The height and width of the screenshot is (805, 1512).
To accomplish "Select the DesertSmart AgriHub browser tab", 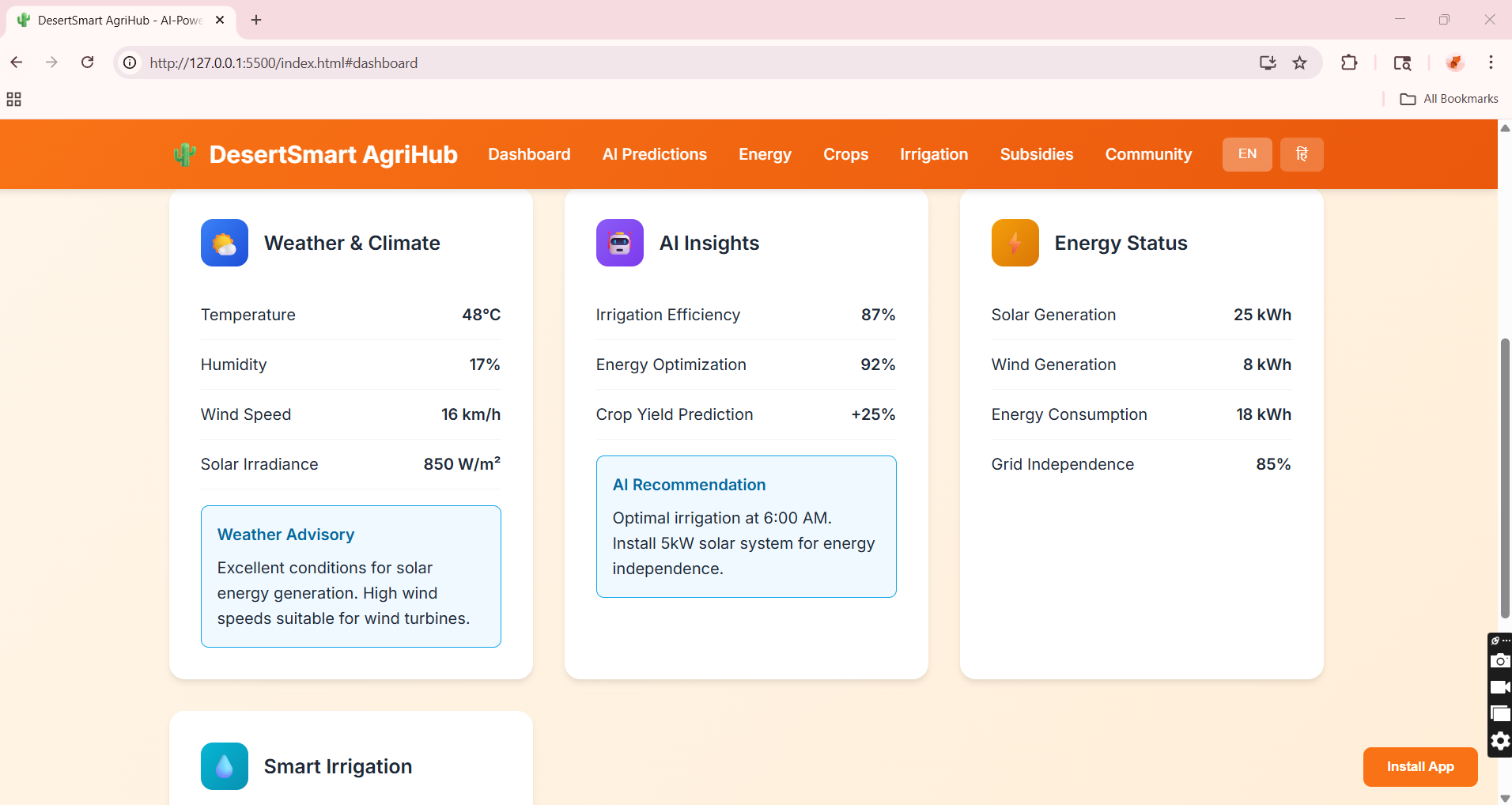I will point(121,21).
